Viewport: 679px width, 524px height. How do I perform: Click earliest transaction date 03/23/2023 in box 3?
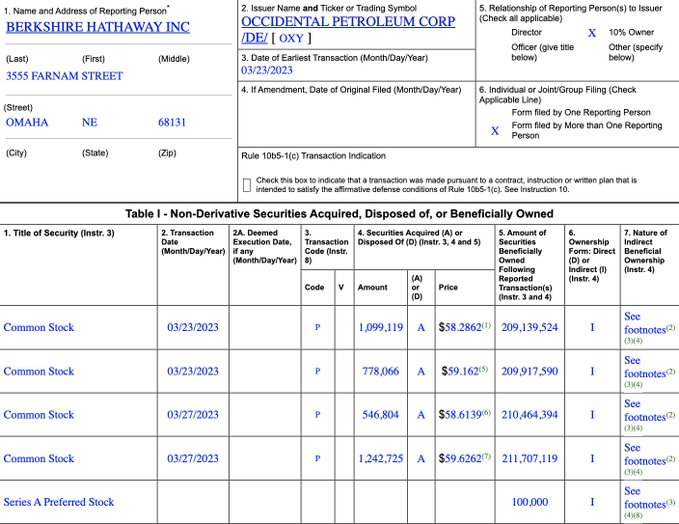tap(267, 70)
